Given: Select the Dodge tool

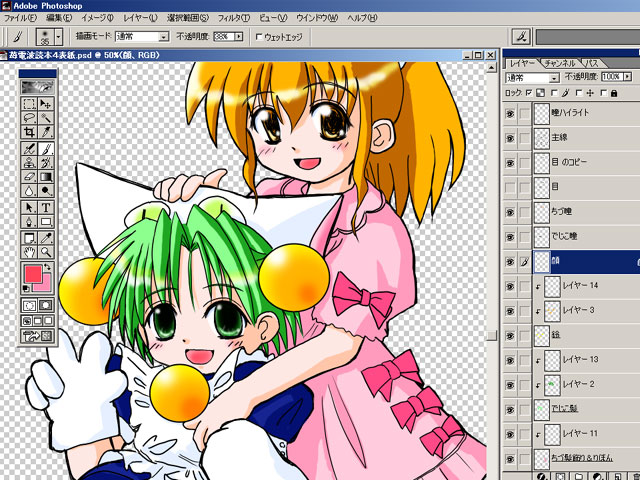Looking at the screenshot, I should tap(46, 191).
